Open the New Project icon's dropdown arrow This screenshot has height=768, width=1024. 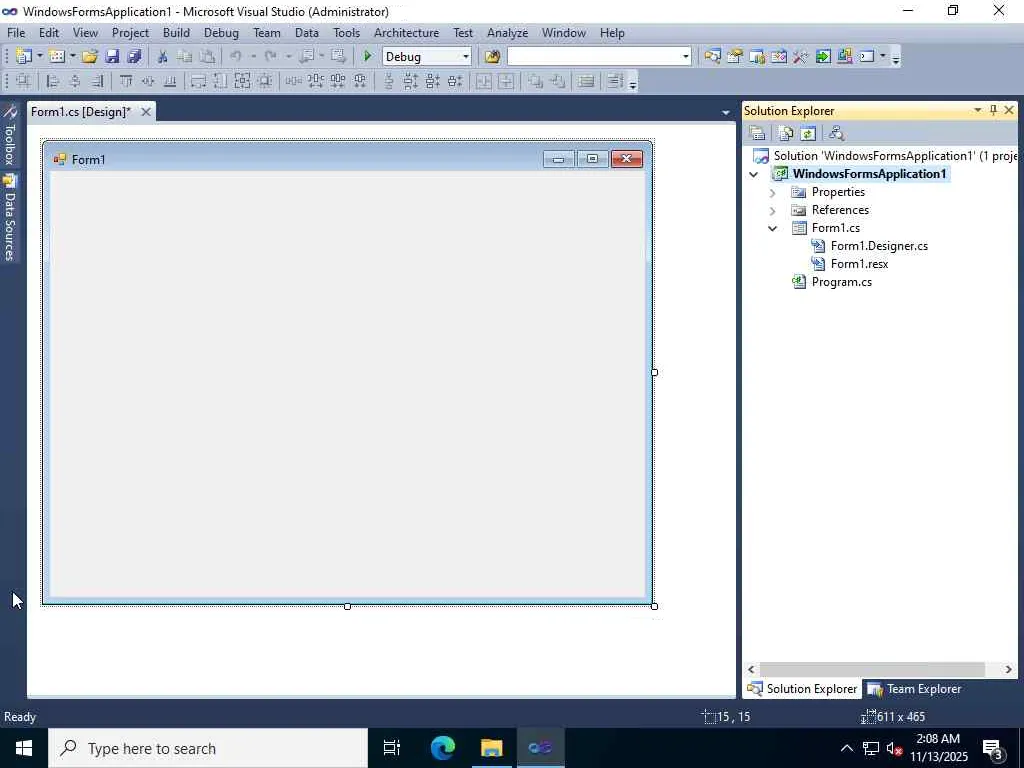click(40, 56)
